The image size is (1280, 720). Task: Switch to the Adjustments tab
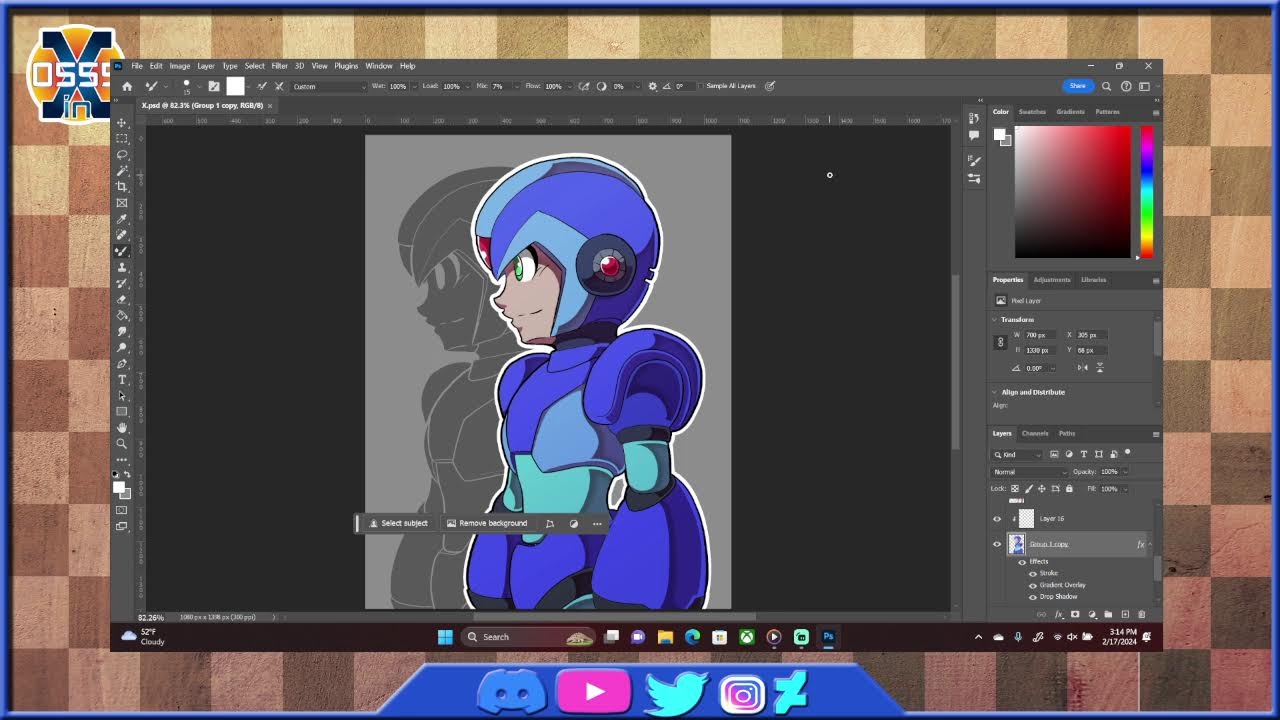click(x=1052, y=280)
